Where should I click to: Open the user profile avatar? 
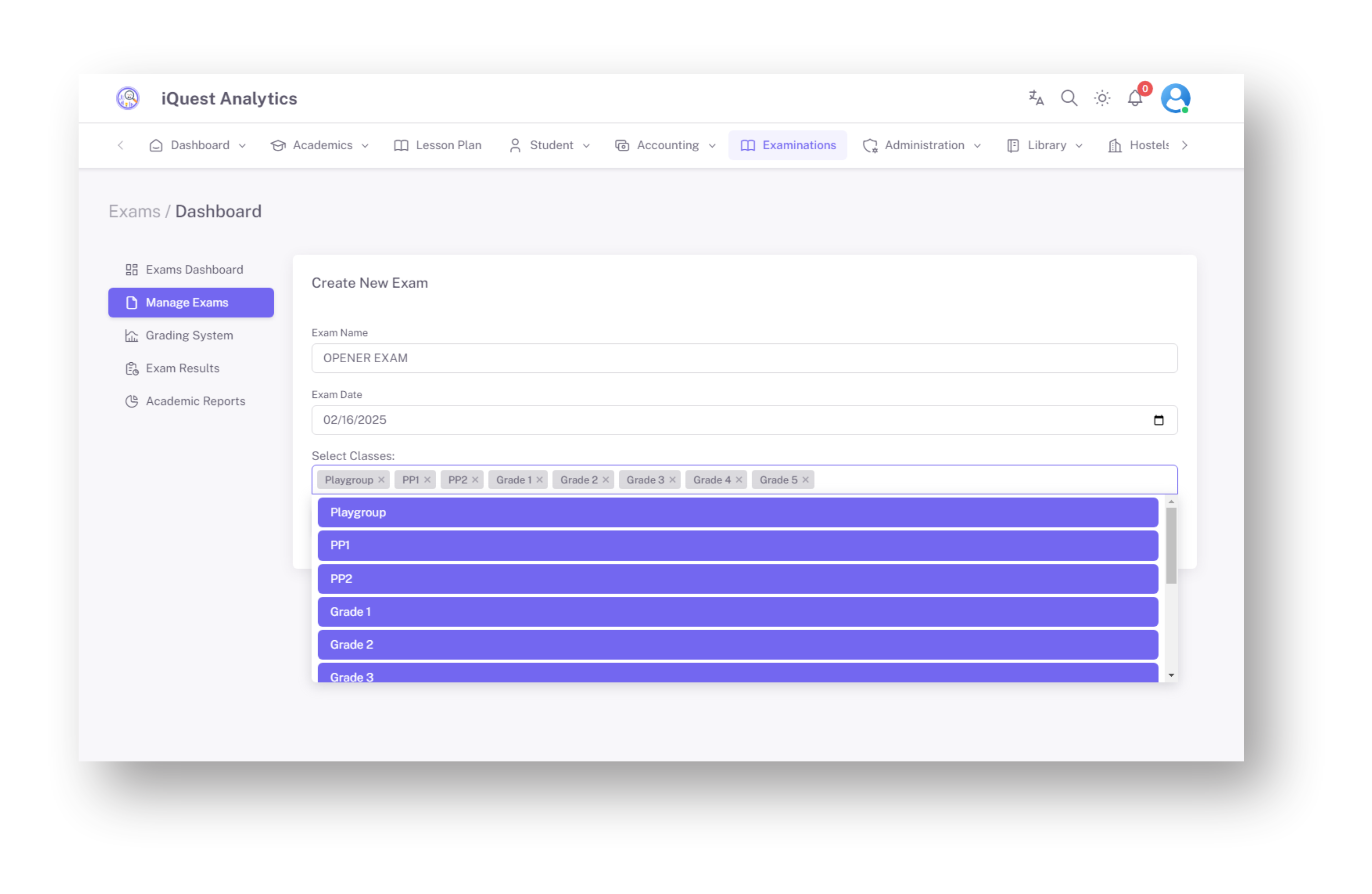pos(1175,98)
